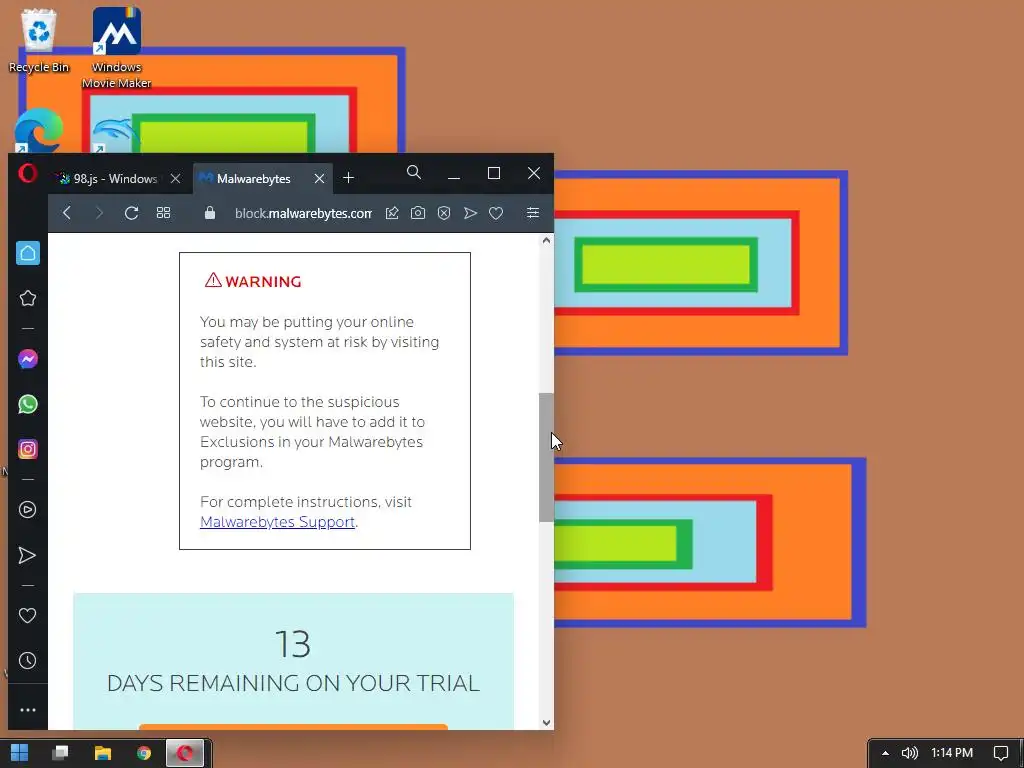Add page to bookmarks with heart icon
This screenshot has height=768, width=1024.
click(496, 213)
